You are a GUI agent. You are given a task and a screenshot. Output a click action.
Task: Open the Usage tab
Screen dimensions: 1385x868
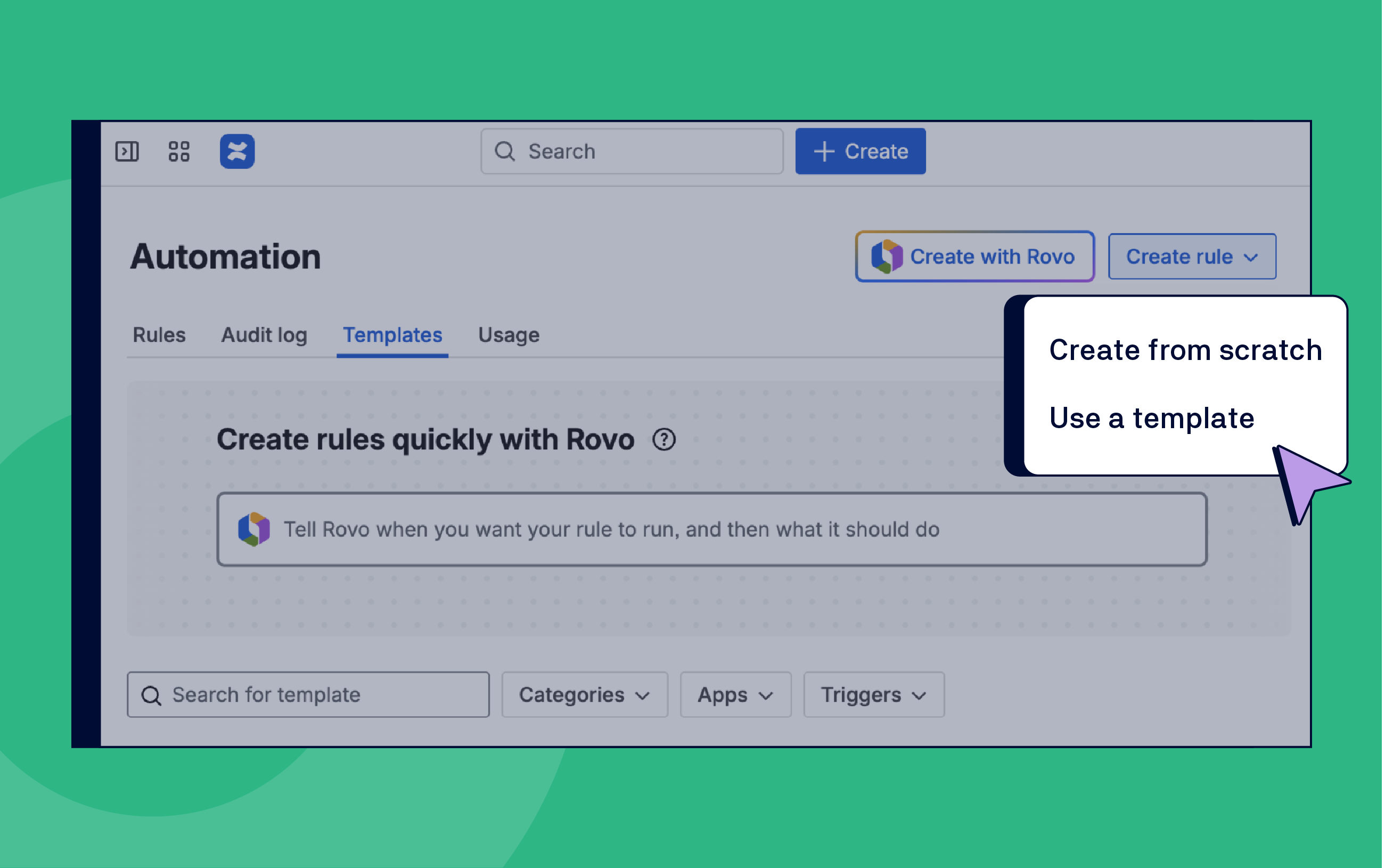coord(509,335)
